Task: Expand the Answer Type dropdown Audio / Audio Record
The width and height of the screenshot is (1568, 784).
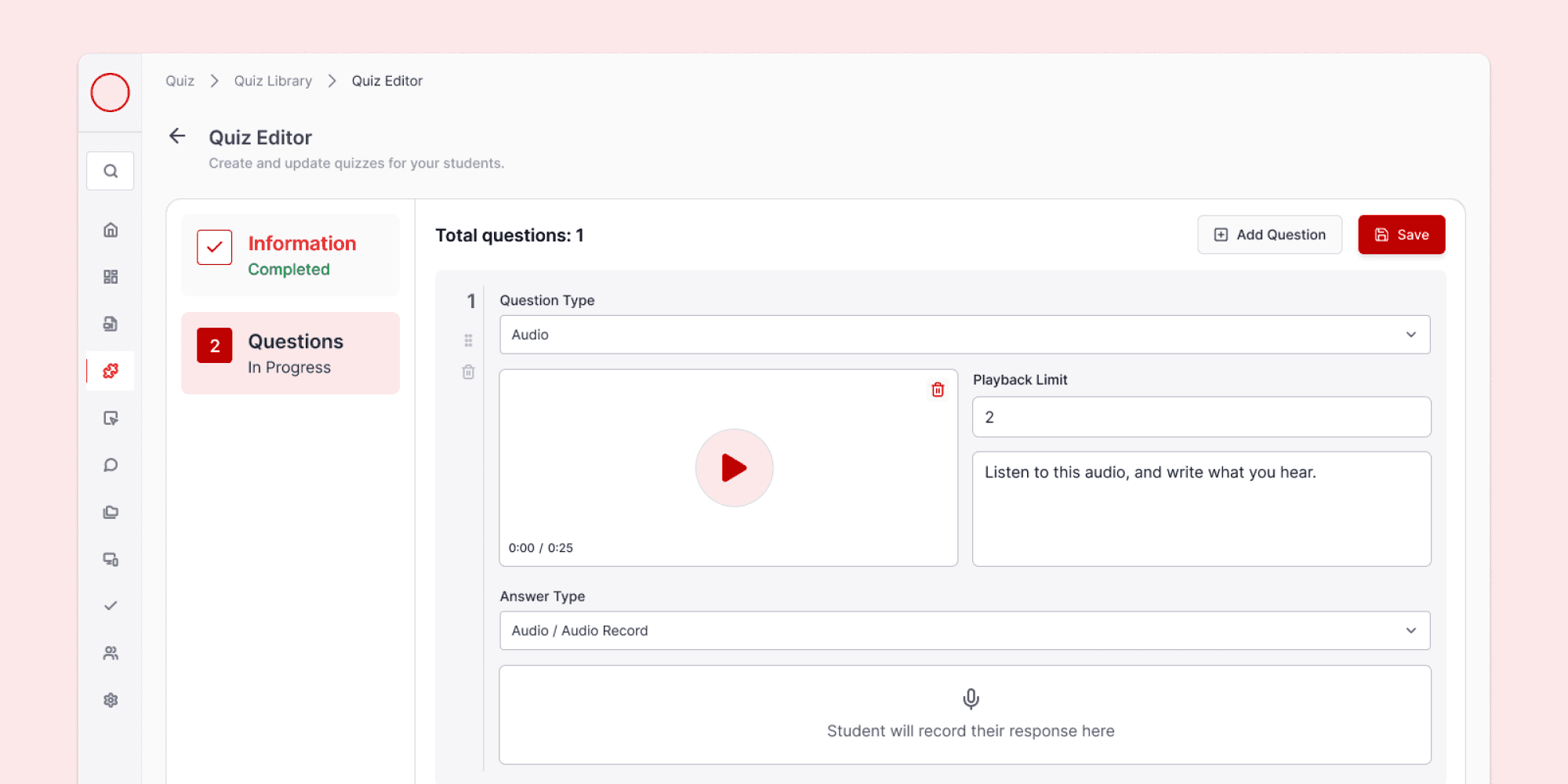Action: pyautogui.click(x=965, y=631)
